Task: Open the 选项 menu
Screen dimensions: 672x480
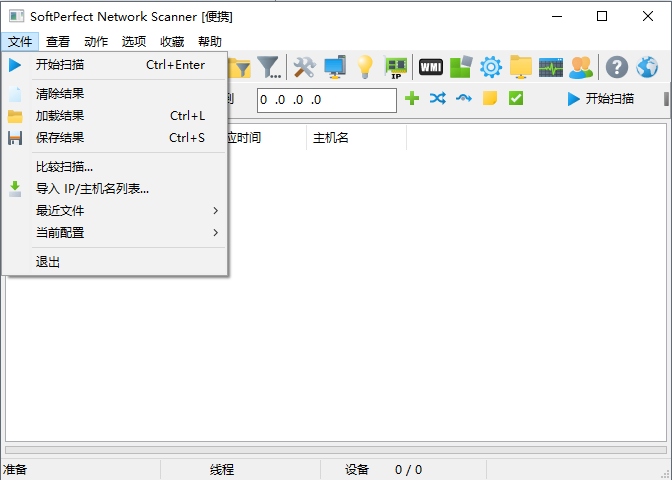Action: click(134, 42)
